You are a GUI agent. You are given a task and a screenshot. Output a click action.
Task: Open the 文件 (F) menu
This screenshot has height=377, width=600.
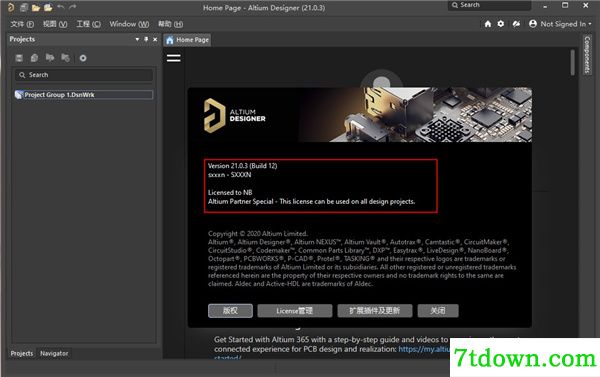[22, 24]
